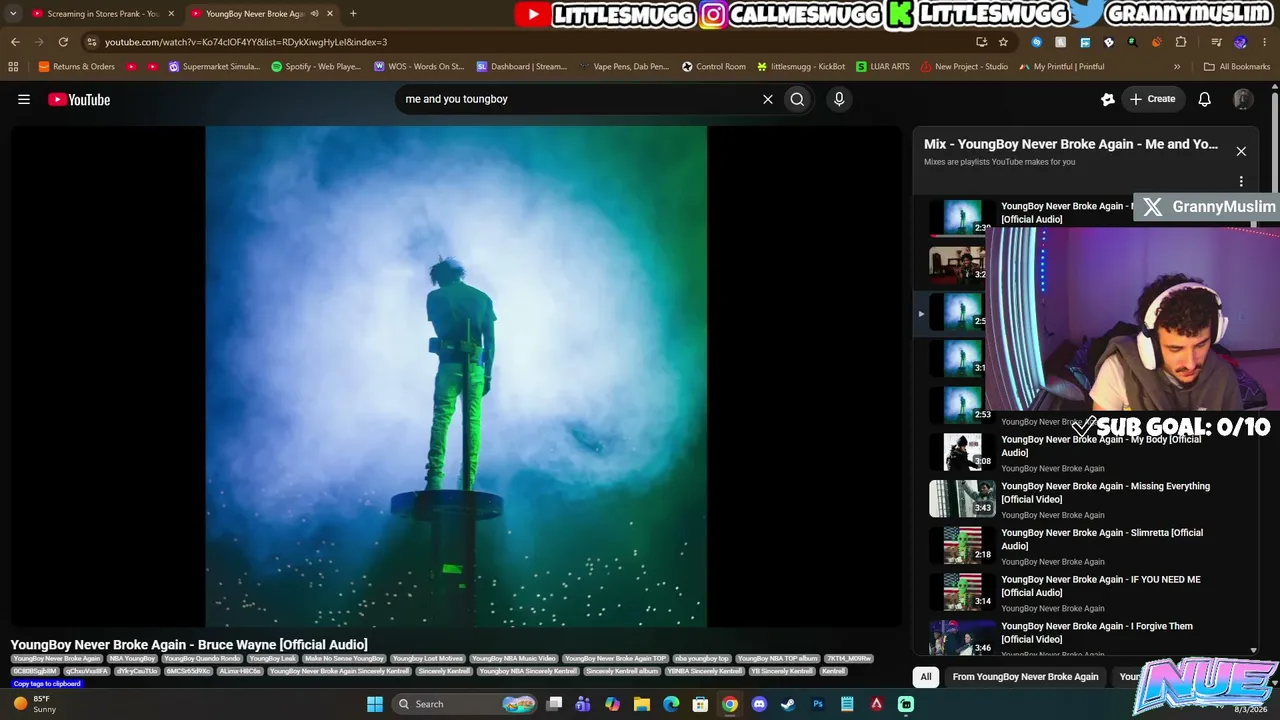Open Control Room bookmark
This screenshot has width=1280, height=720.
point(714,67)
